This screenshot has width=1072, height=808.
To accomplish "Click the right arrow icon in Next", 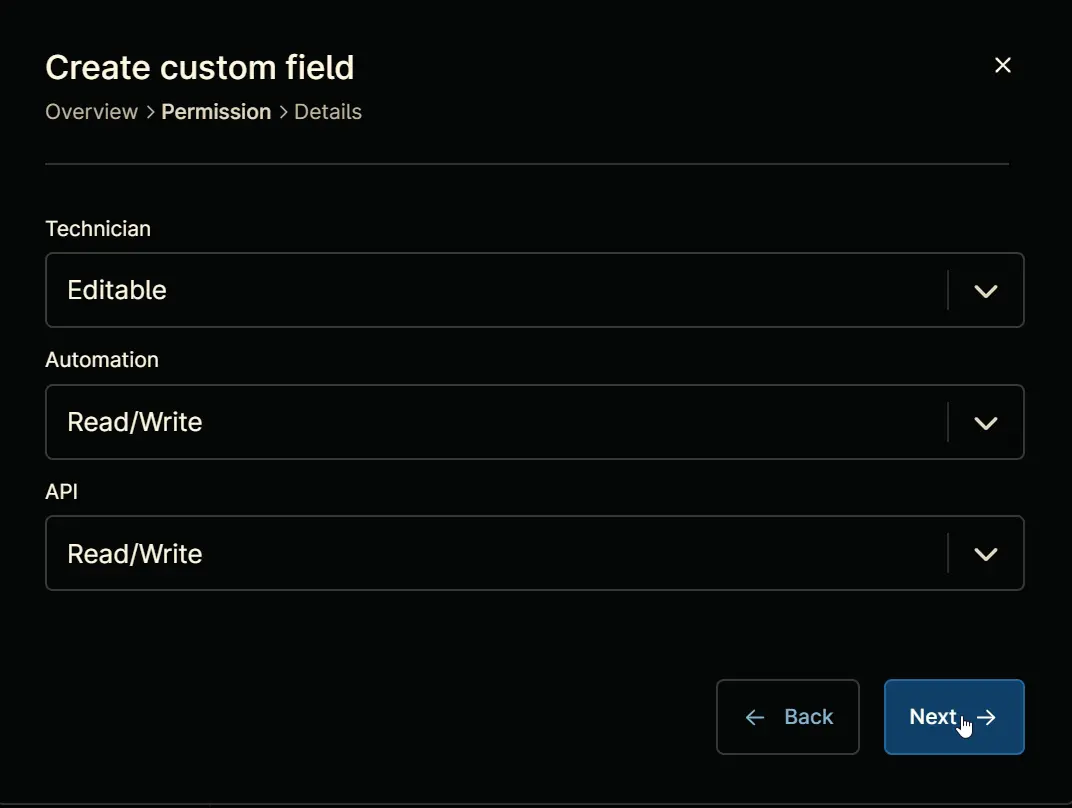I will click(x=987, y=717).
